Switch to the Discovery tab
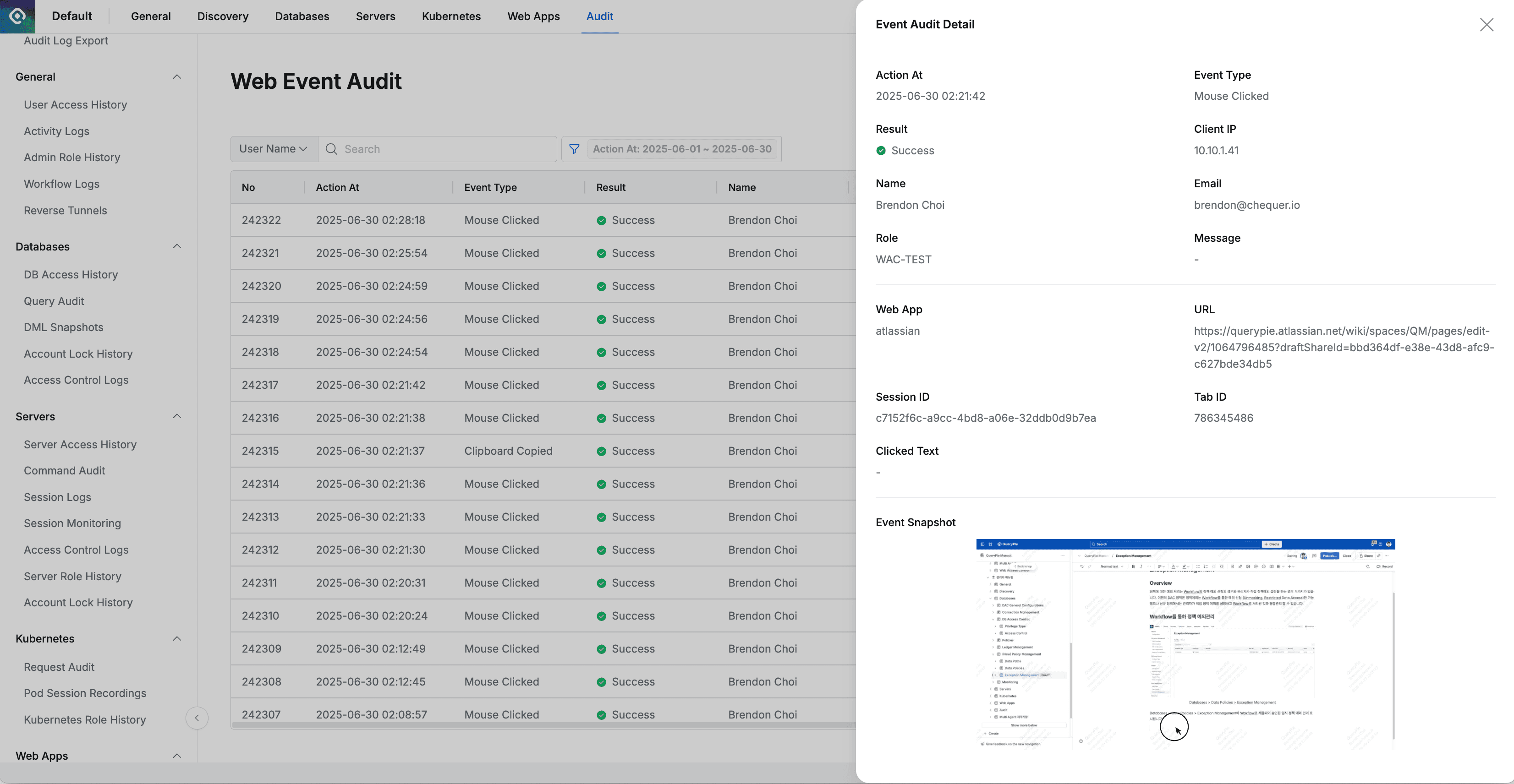The image size is (1514, 784). (222, 16)
